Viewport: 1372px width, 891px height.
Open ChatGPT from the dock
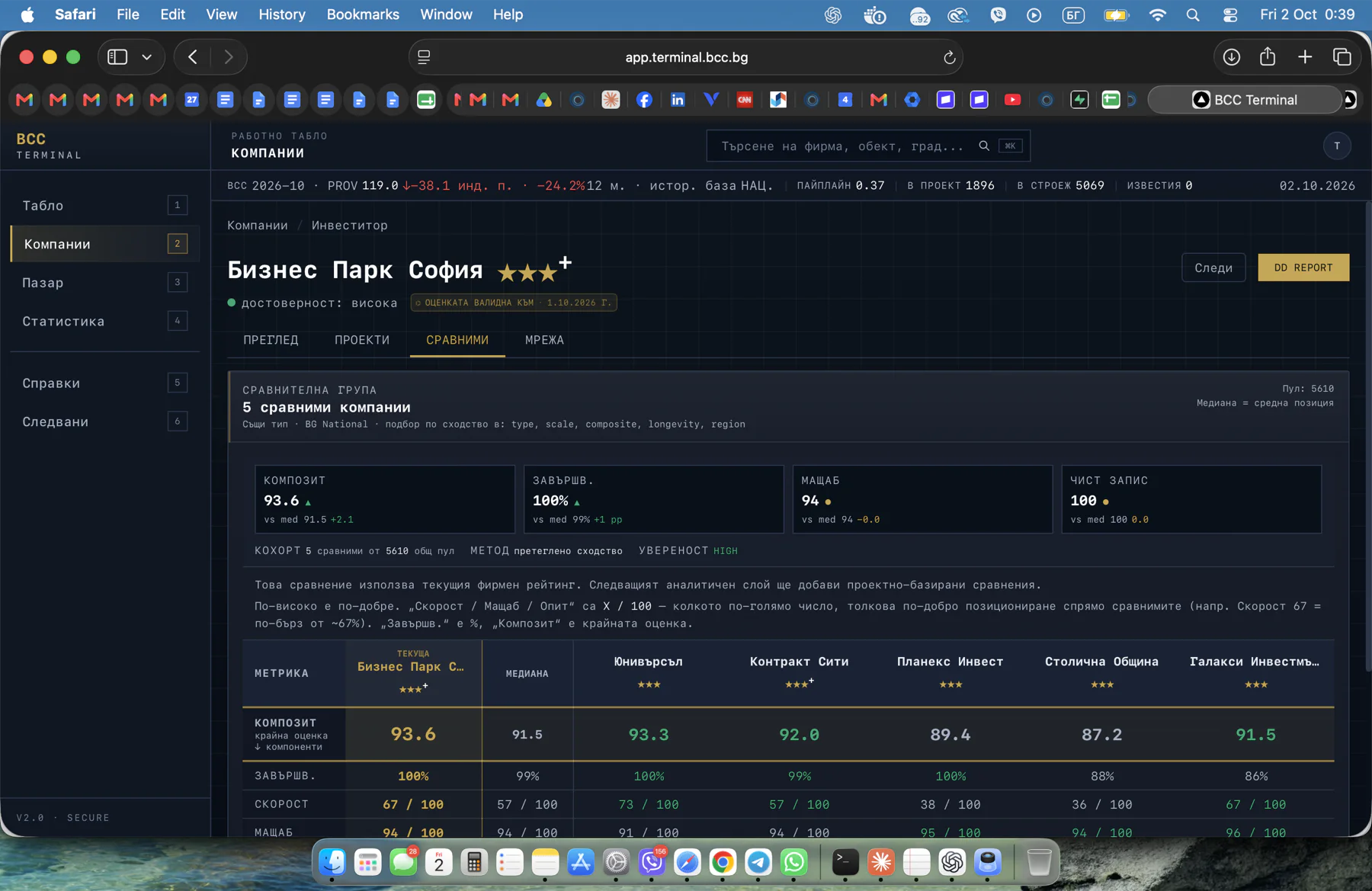pyautogui.click(x=952, y=862)
